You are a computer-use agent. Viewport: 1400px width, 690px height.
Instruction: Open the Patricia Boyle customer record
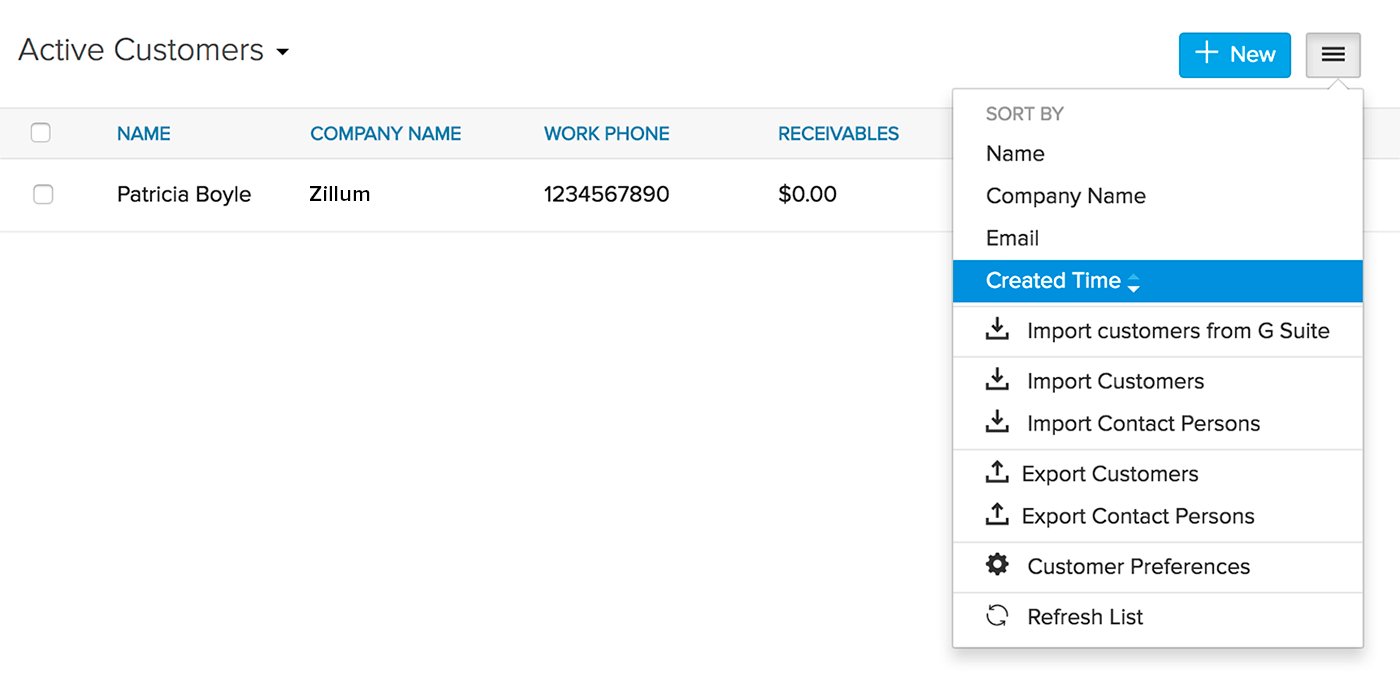pyautogui.click(x=184, y=195)
